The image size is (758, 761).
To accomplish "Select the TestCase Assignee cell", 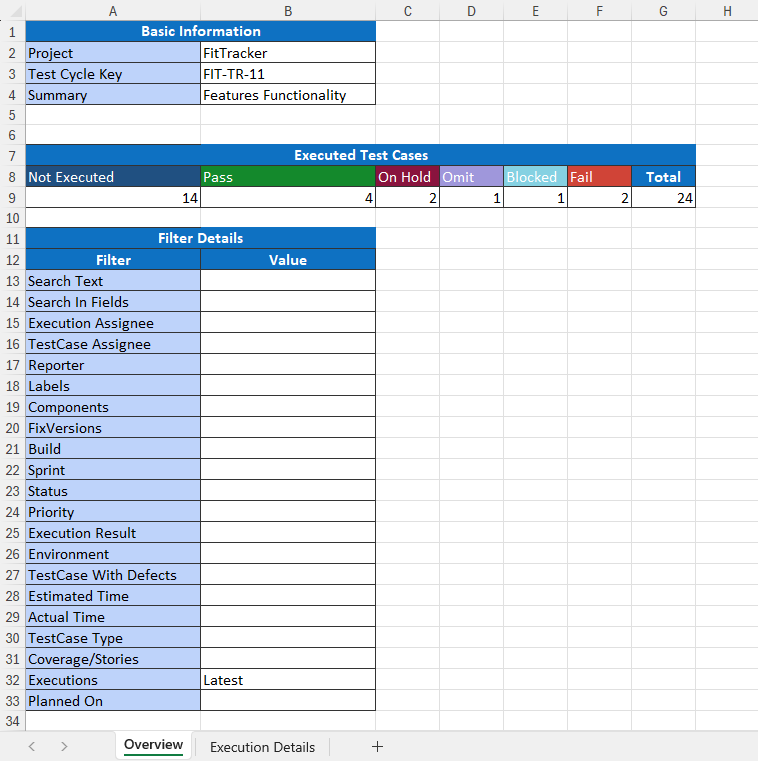I will [x=113, y=344].
